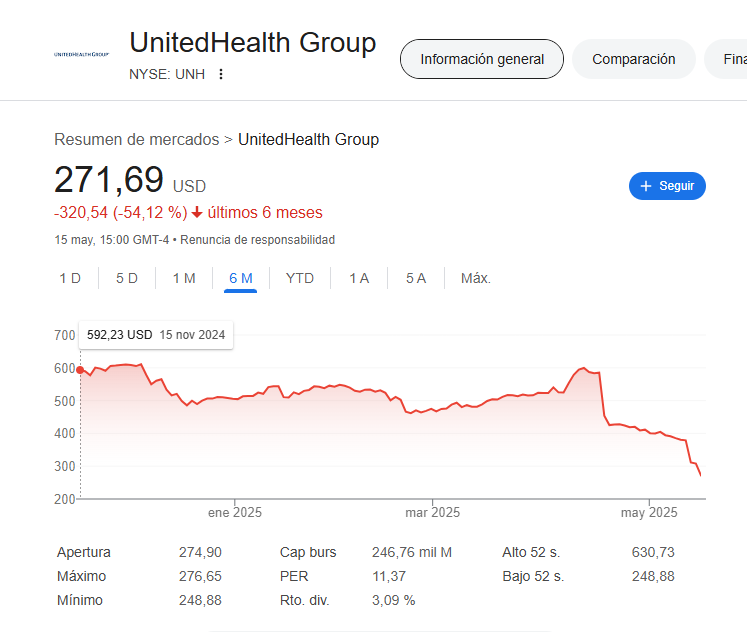The width and height of the screenshot is (747, 632).
Task: Click the chart line near may 2025
Action: click(x=649, y=432)
